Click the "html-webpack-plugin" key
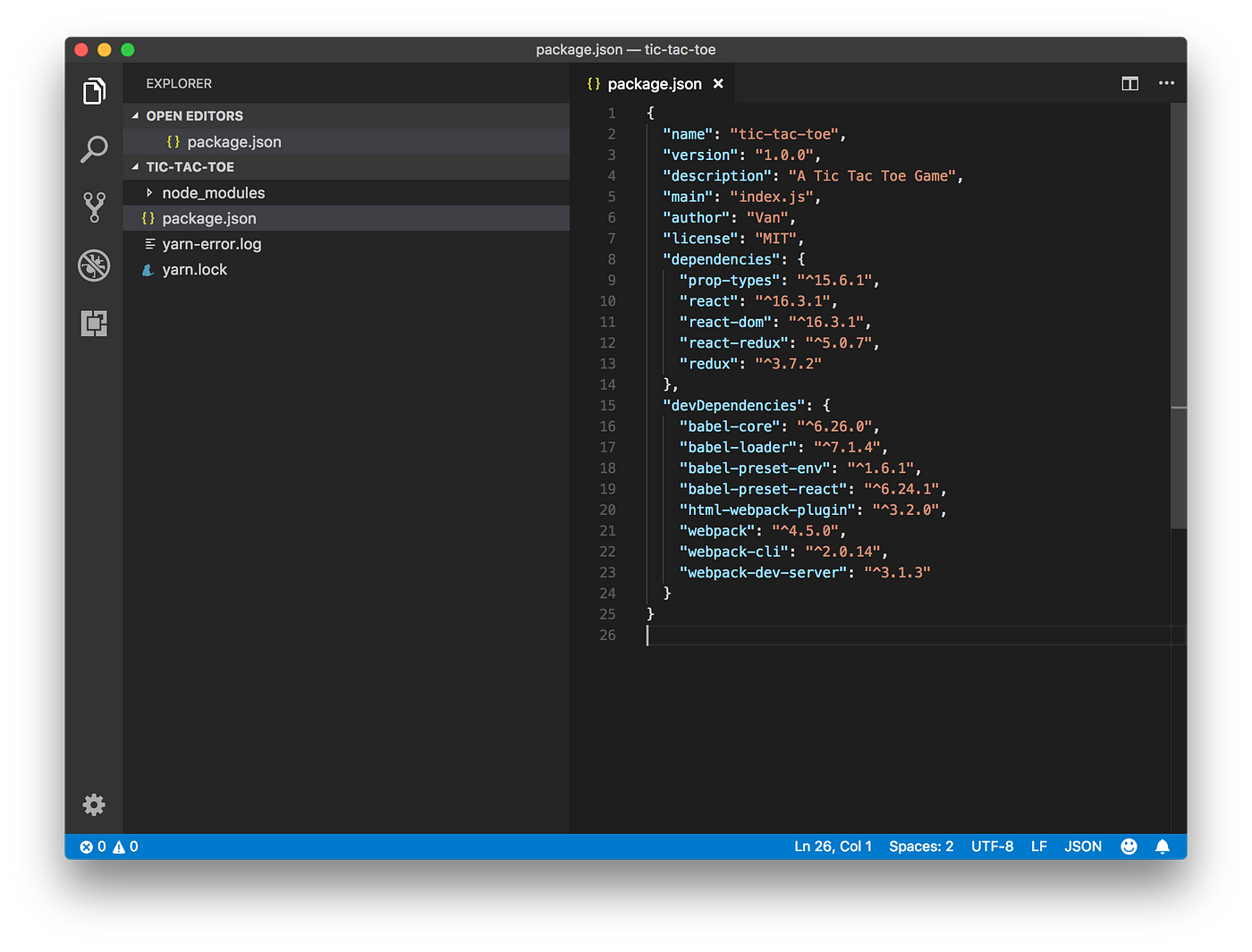This screenshot has width=1252, height=952. point(767,510)
